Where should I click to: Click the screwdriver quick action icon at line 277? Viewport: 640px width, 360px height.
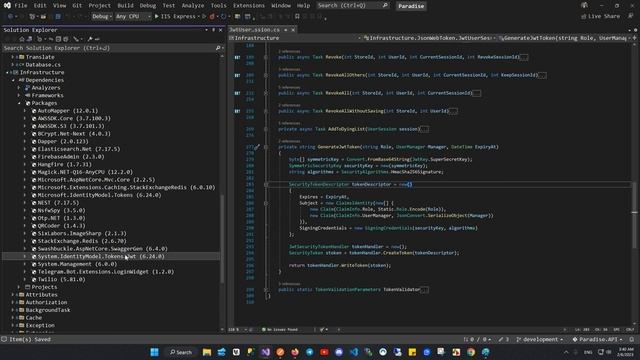257,147
